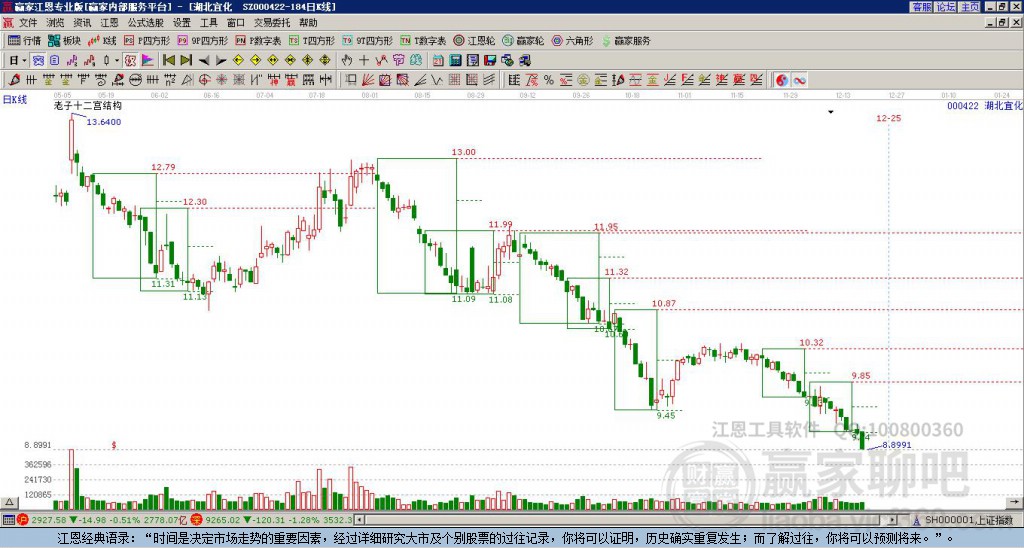Click the 客服 customer service button

pyautogui.click(x=922, y=7)
